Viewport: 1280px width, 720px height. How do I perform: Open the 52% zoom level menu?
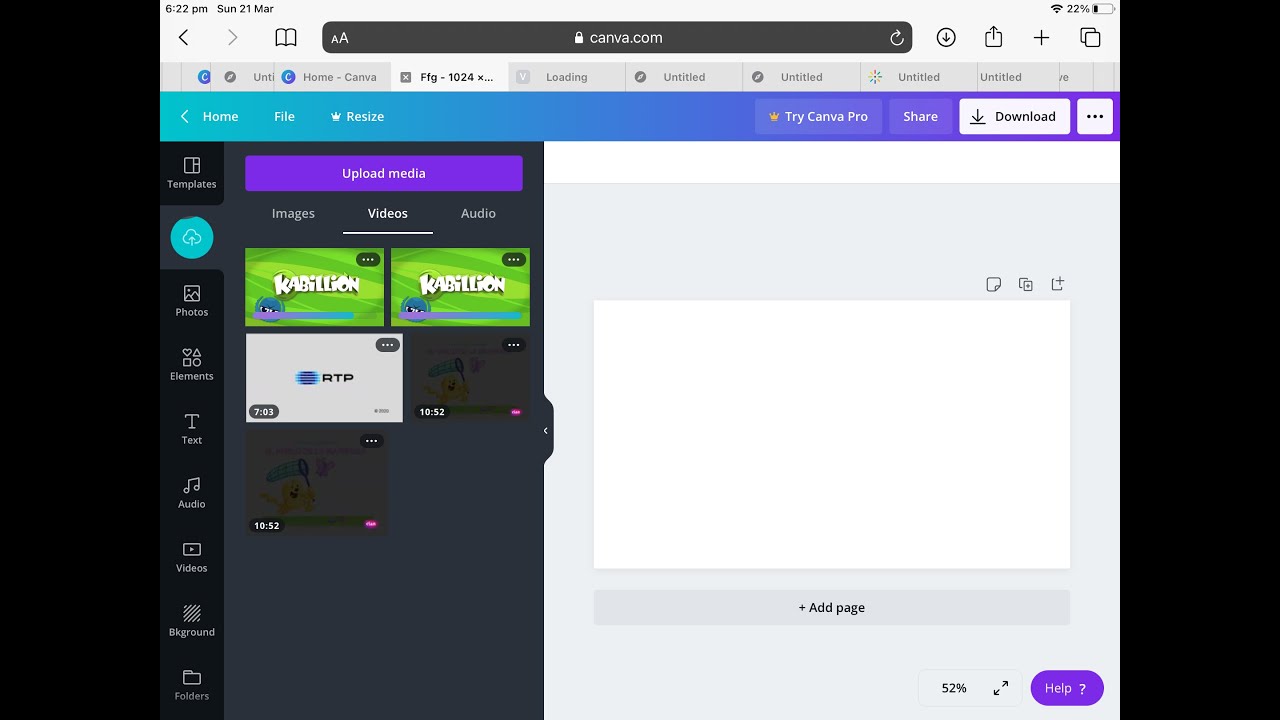(x=954, y=688)
